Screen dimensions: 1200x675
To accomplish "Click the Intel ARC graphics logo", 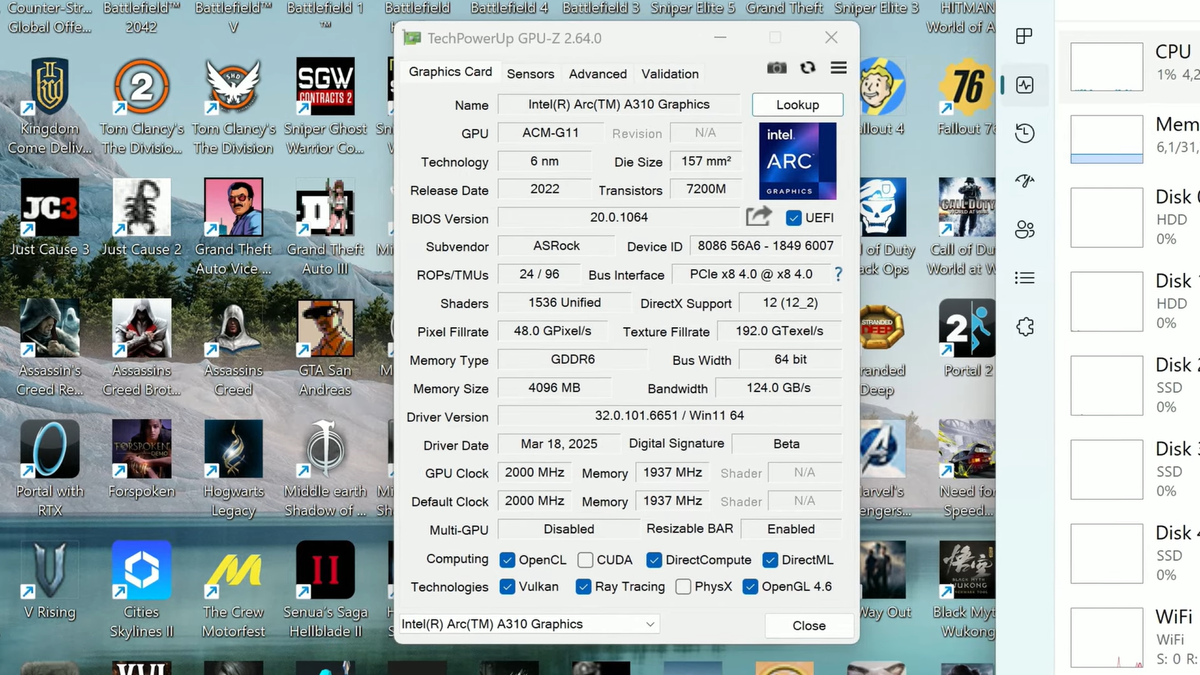I will tap(798, 161).
